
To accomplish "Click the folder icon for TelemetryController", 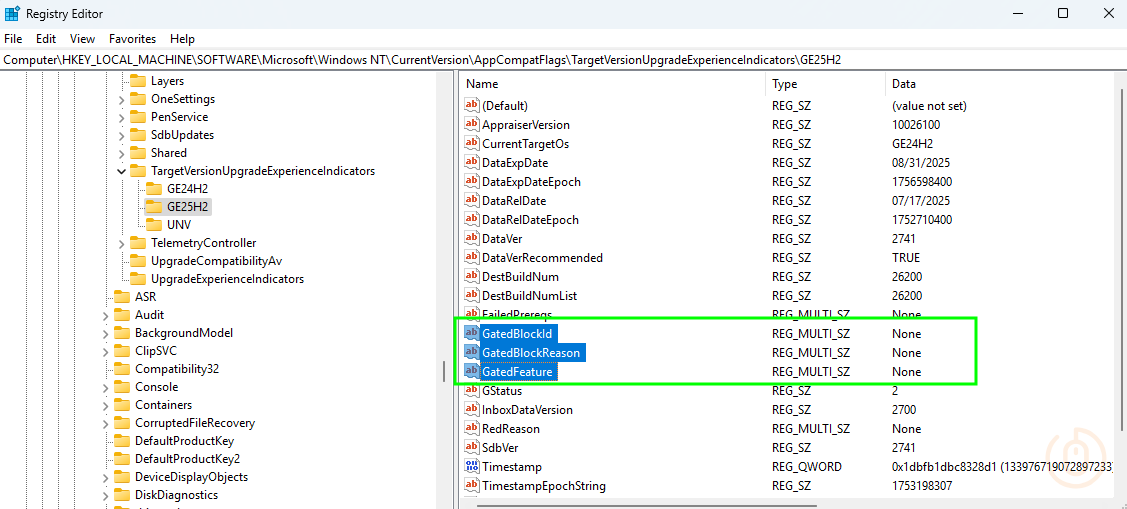I will point(137,243).
